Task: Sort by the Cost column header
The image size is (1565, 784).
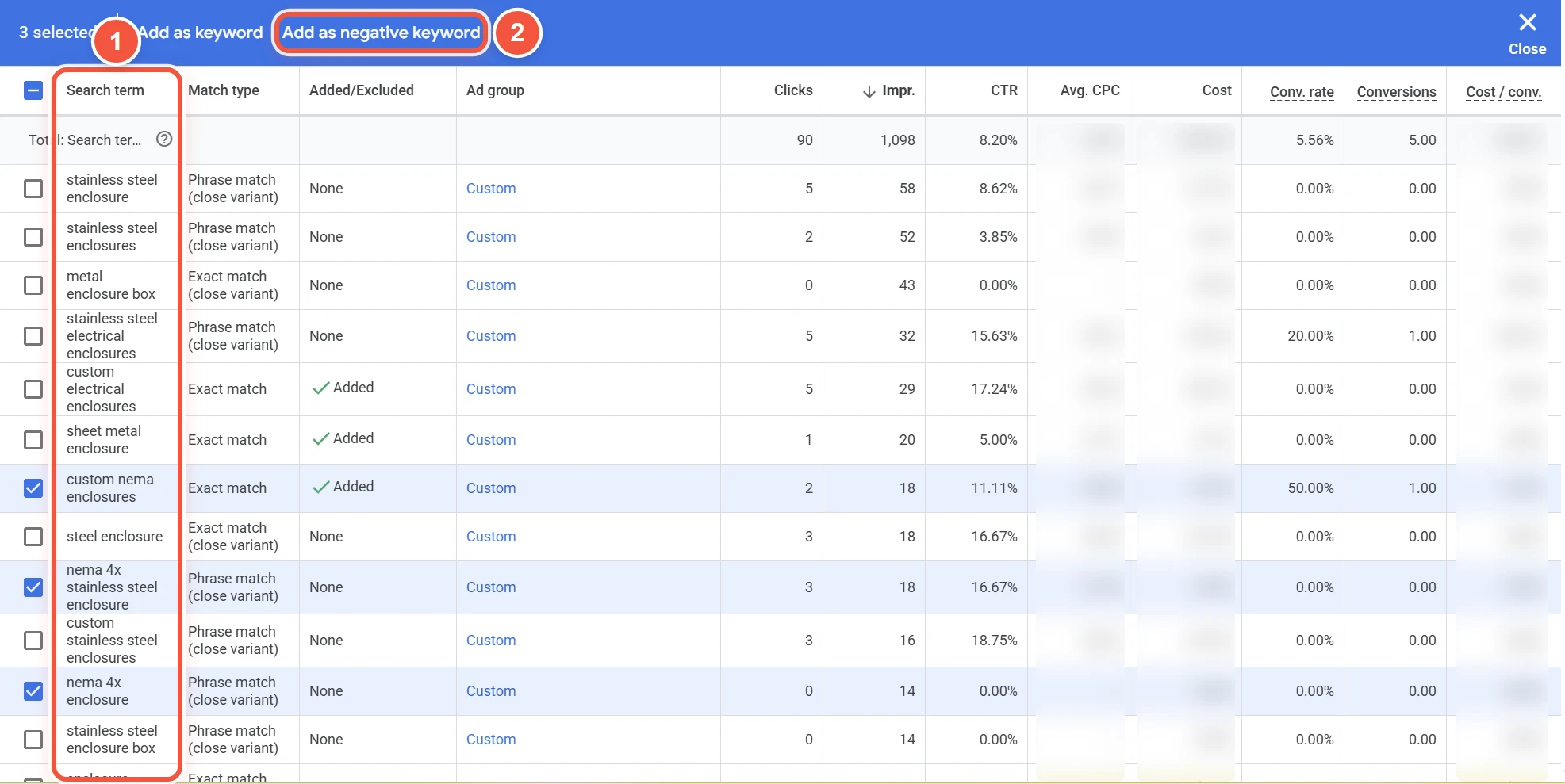Action: click(1217, 90)
